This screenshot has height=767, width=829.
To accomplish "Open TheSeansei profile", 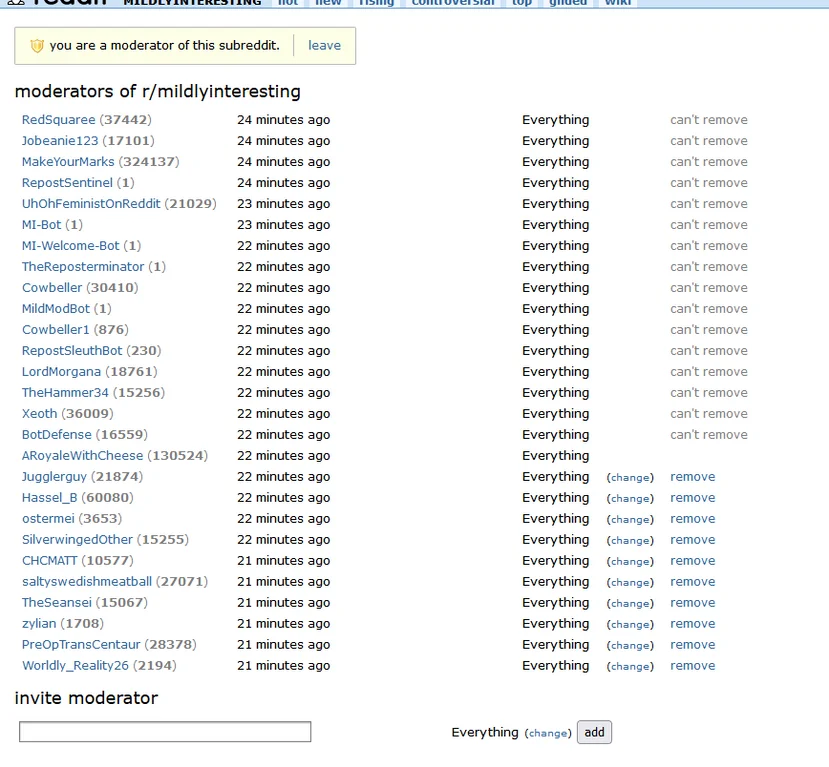I will coord(57,603).
